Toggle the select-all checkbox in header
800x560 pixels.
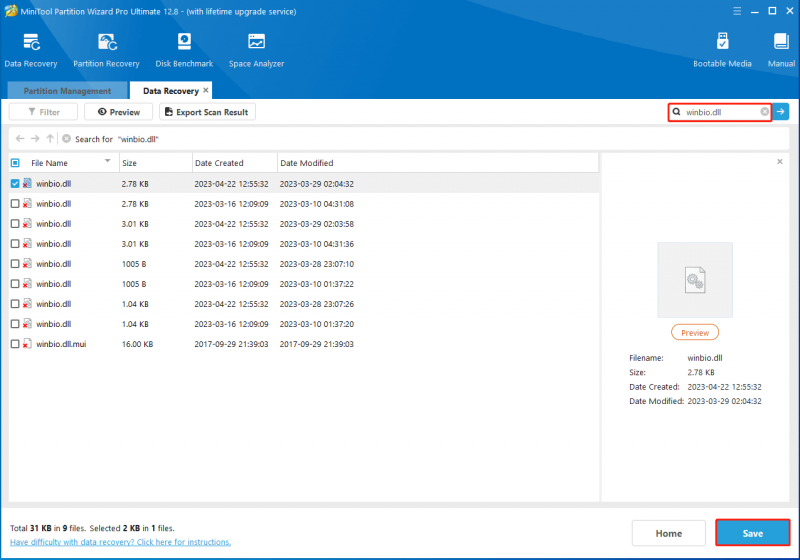click(15, 163)
